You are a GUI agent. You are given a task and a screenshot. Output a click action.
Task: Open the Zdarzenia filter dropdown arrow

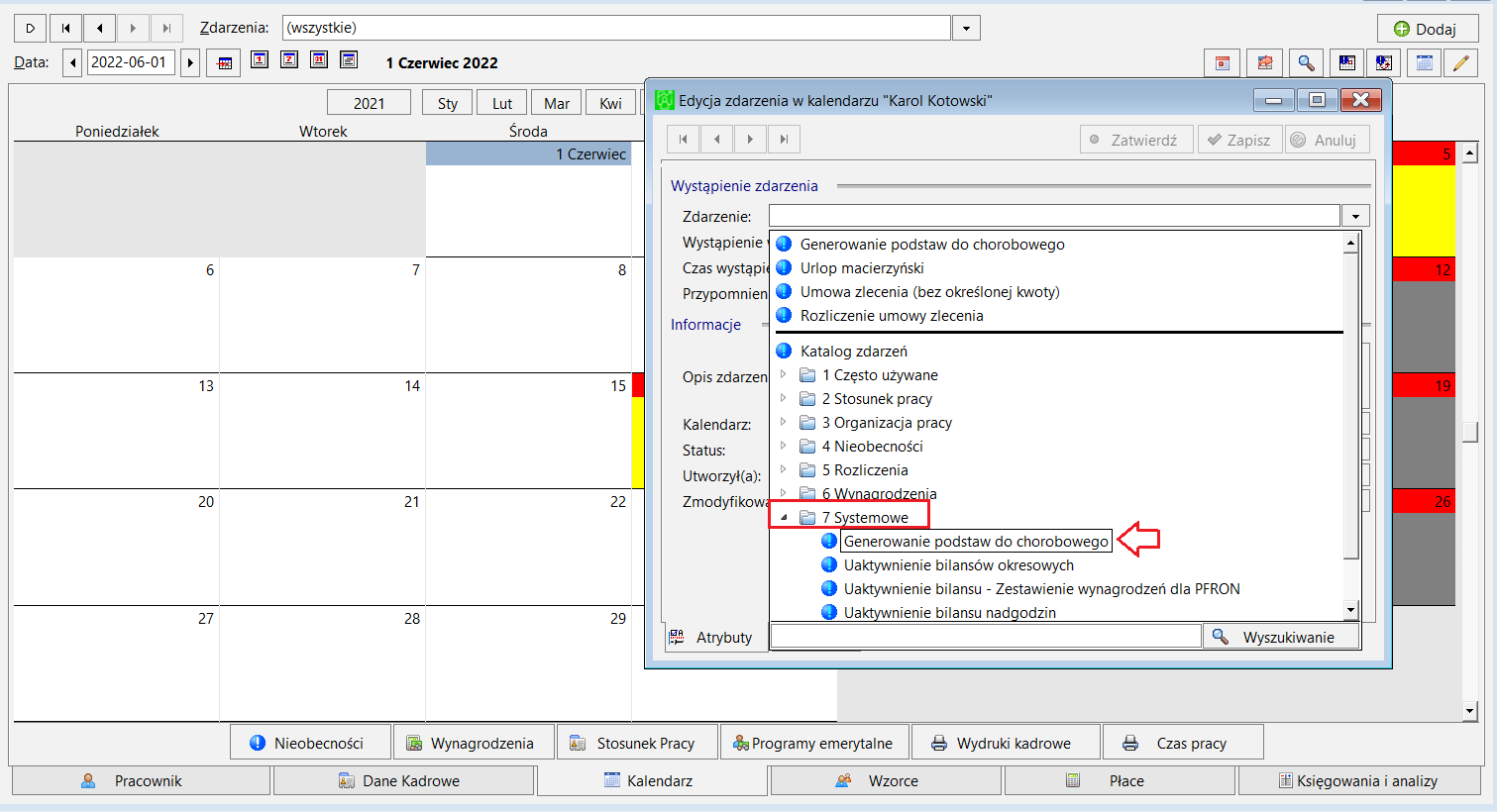[966, 28]
